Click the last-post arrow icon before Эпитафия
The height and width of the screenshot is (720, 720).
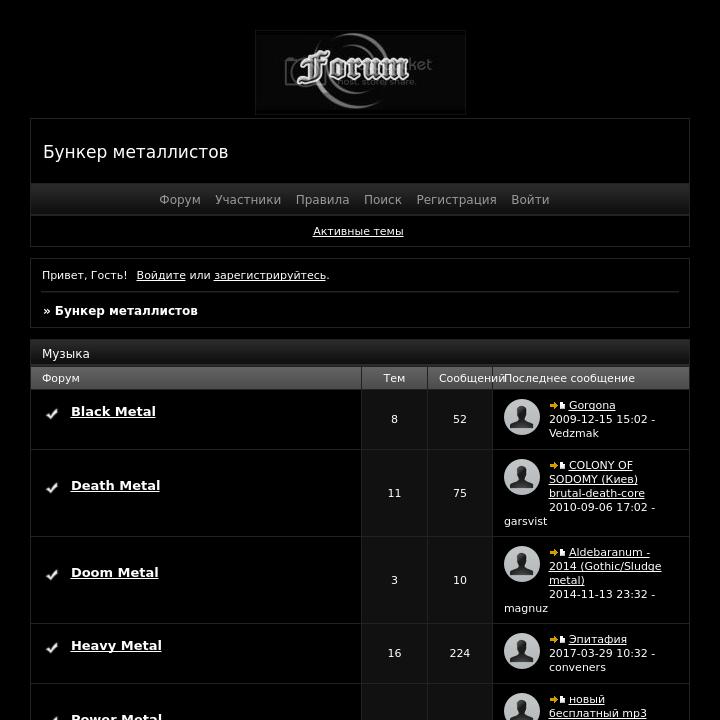tap(557, 640)
